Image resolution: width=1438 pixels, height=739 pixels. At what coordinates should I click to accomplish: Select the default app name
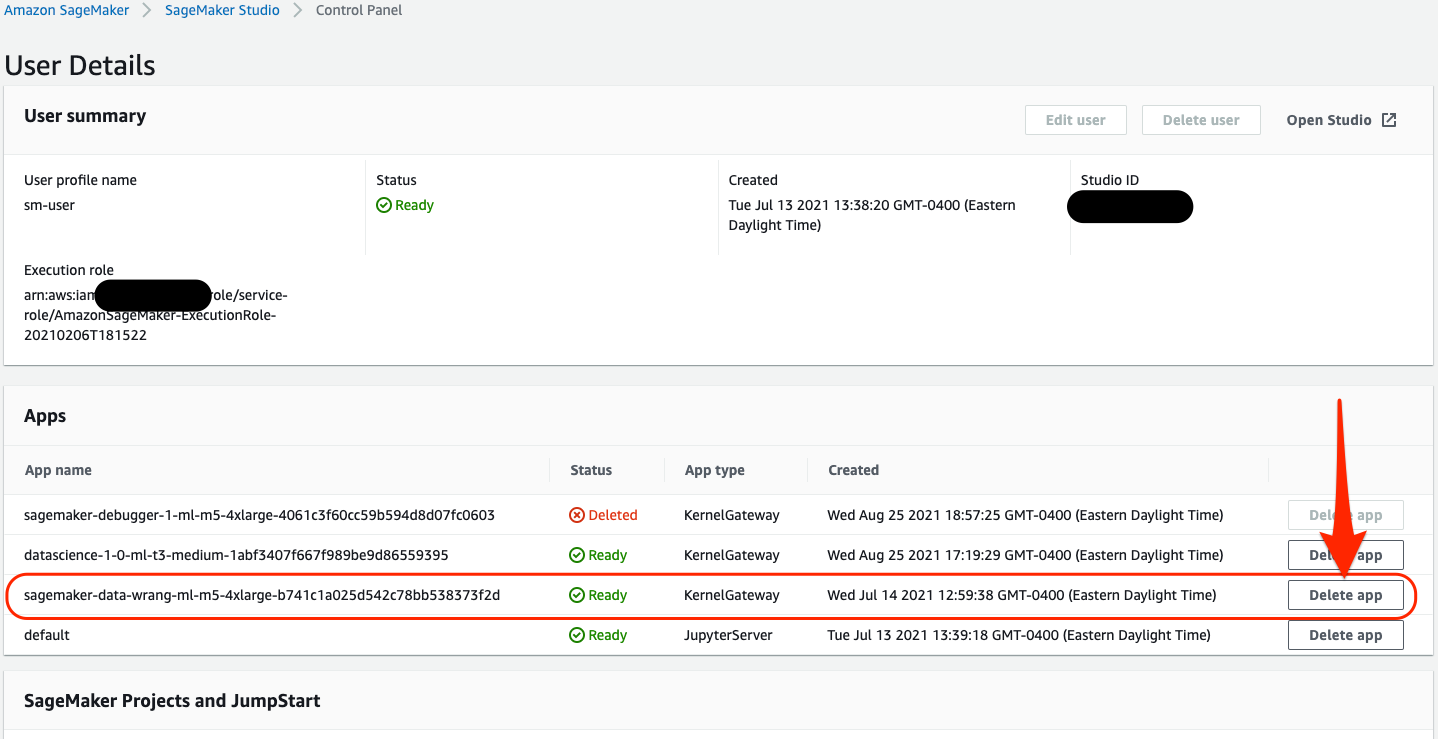(47, 635)
